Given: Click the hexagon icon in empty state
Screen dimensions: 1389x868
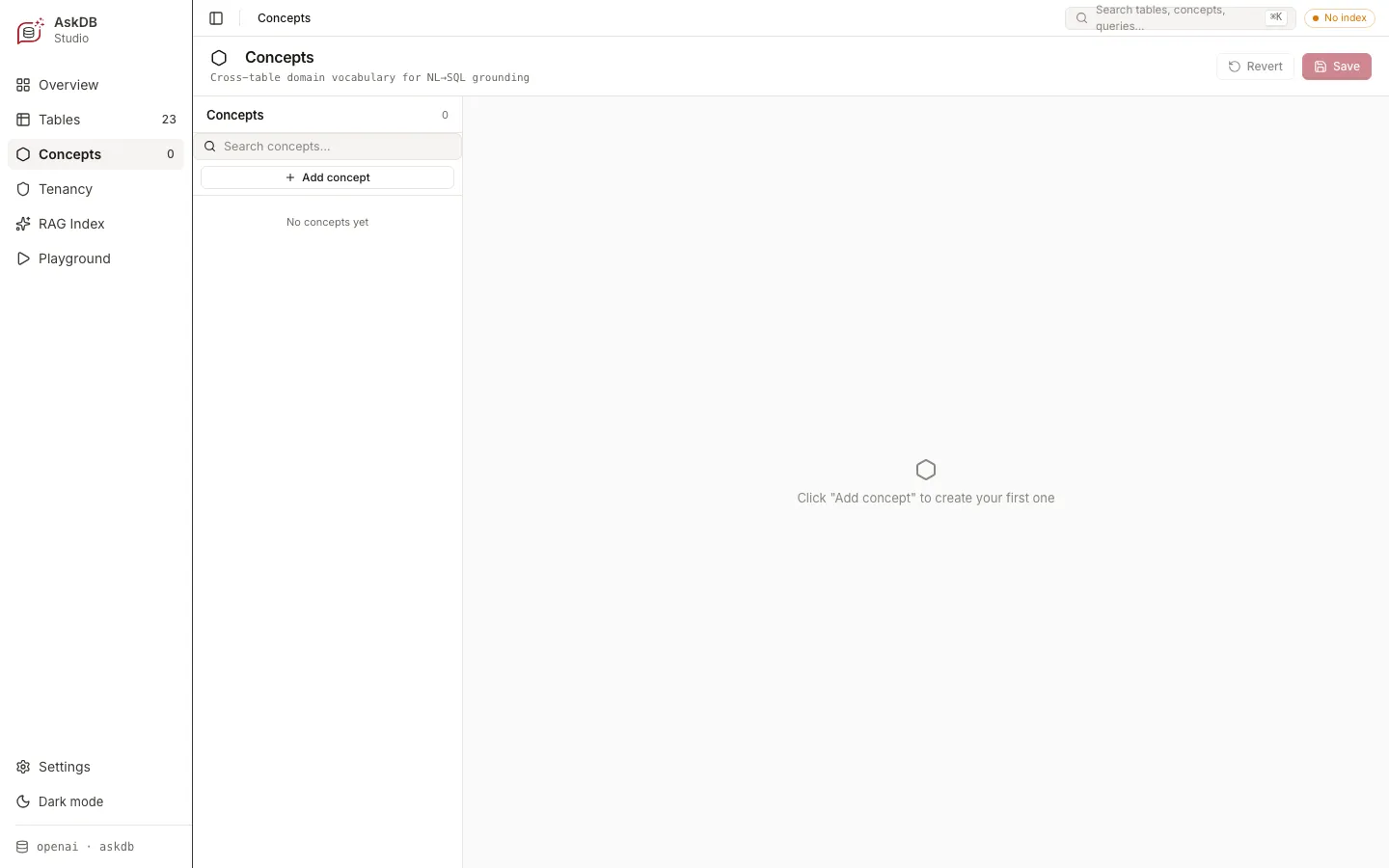Looking at the screenshot, I should (x=926, y=470).
